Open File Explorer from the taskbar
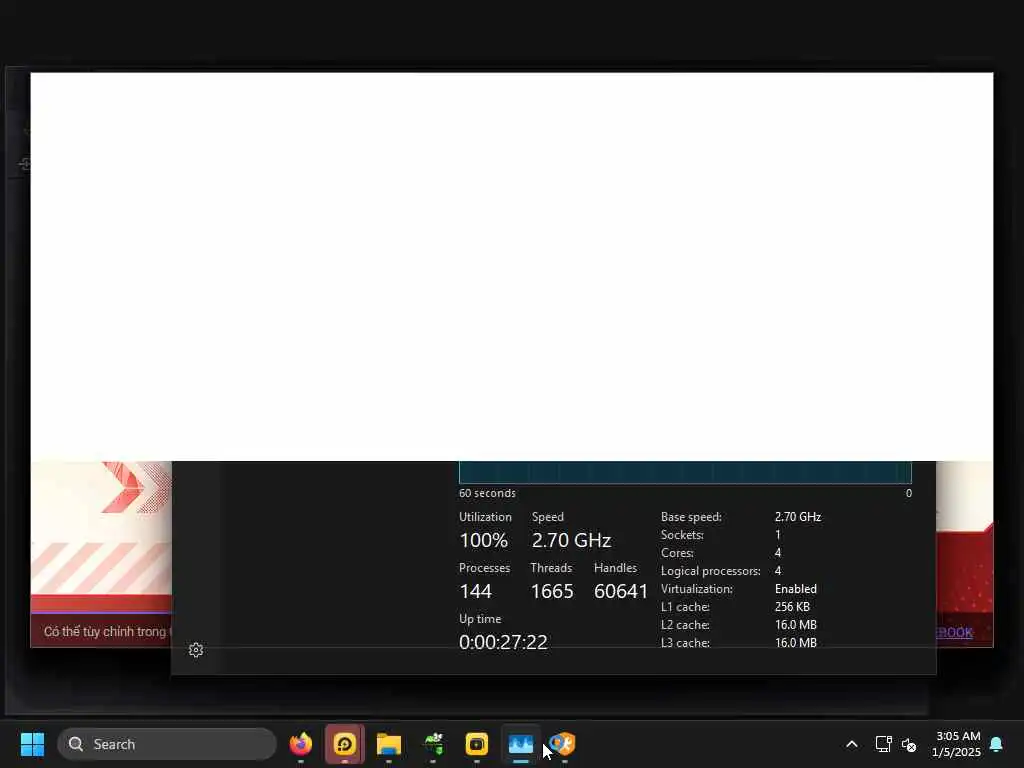 389,744
